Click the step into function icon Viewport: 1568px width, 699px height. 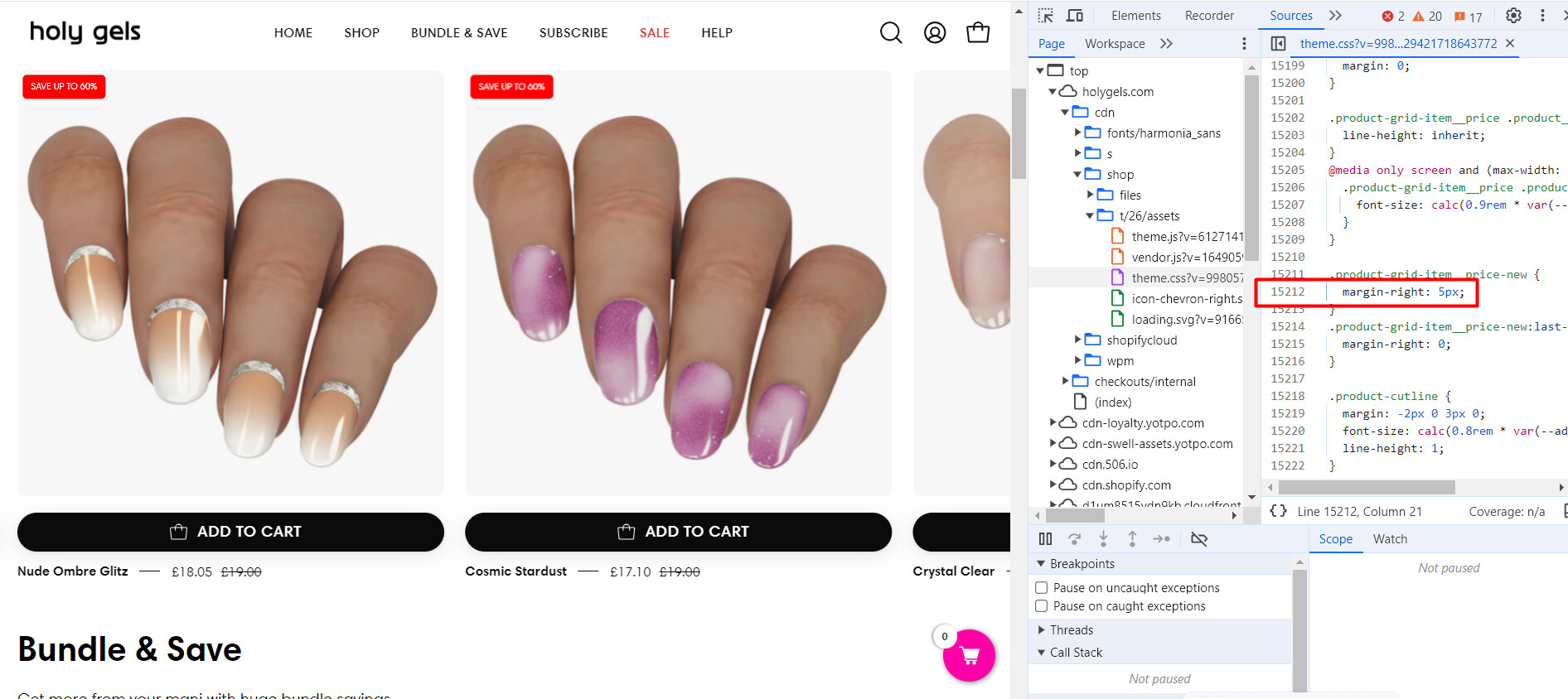pos(1103,539)
